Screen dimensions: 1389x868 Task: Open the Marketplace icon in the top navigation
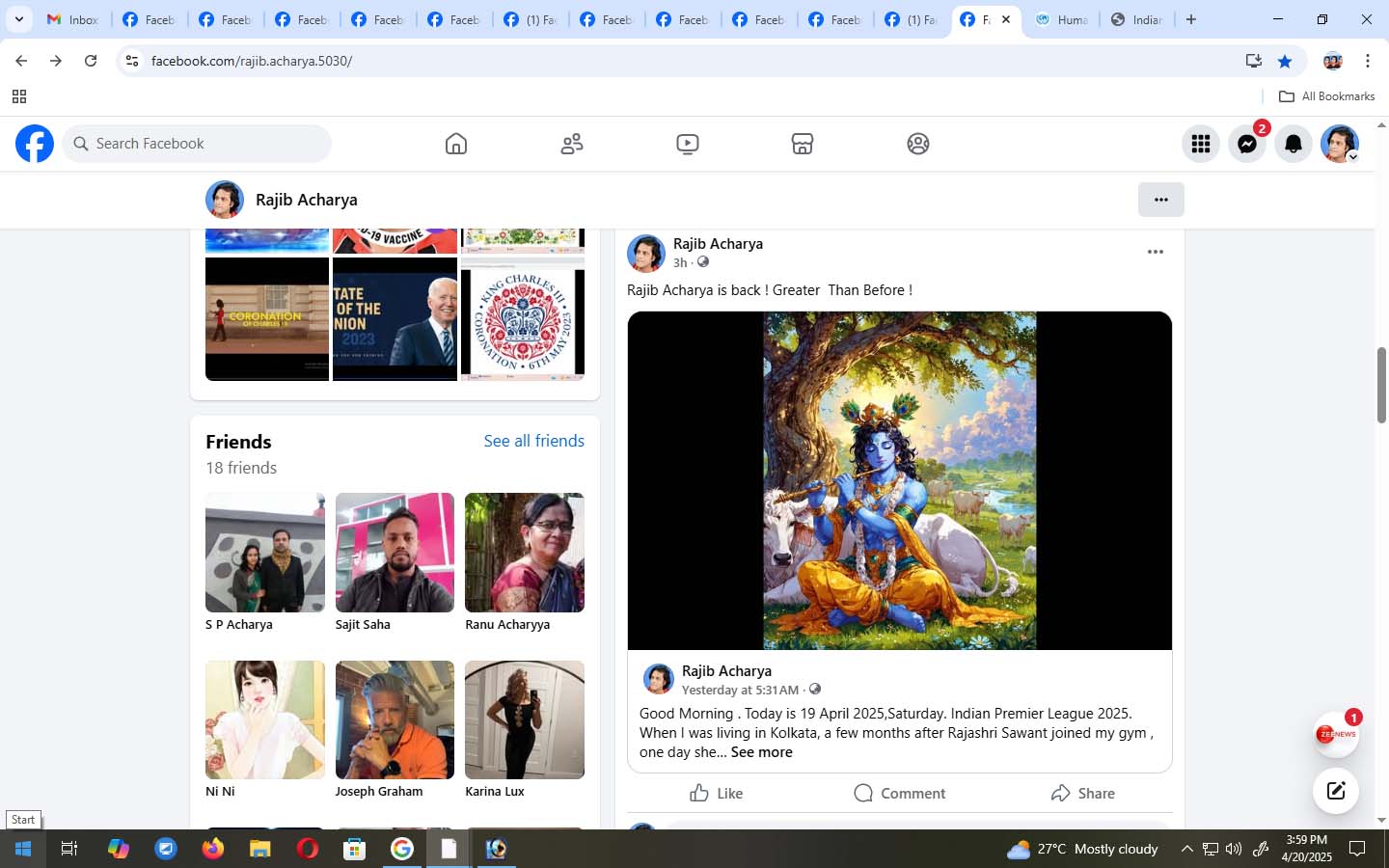pyautogui.click(x=803, y=144)
